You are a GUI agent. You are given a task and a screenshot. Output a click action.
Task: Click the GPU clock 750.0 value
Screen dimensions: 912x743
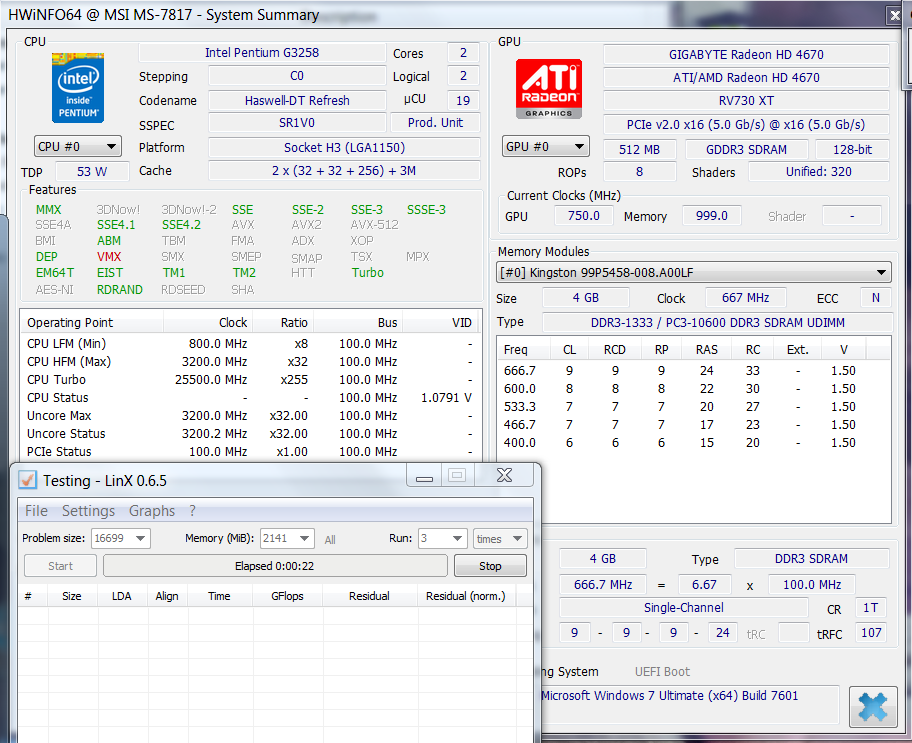coord(583,216)
